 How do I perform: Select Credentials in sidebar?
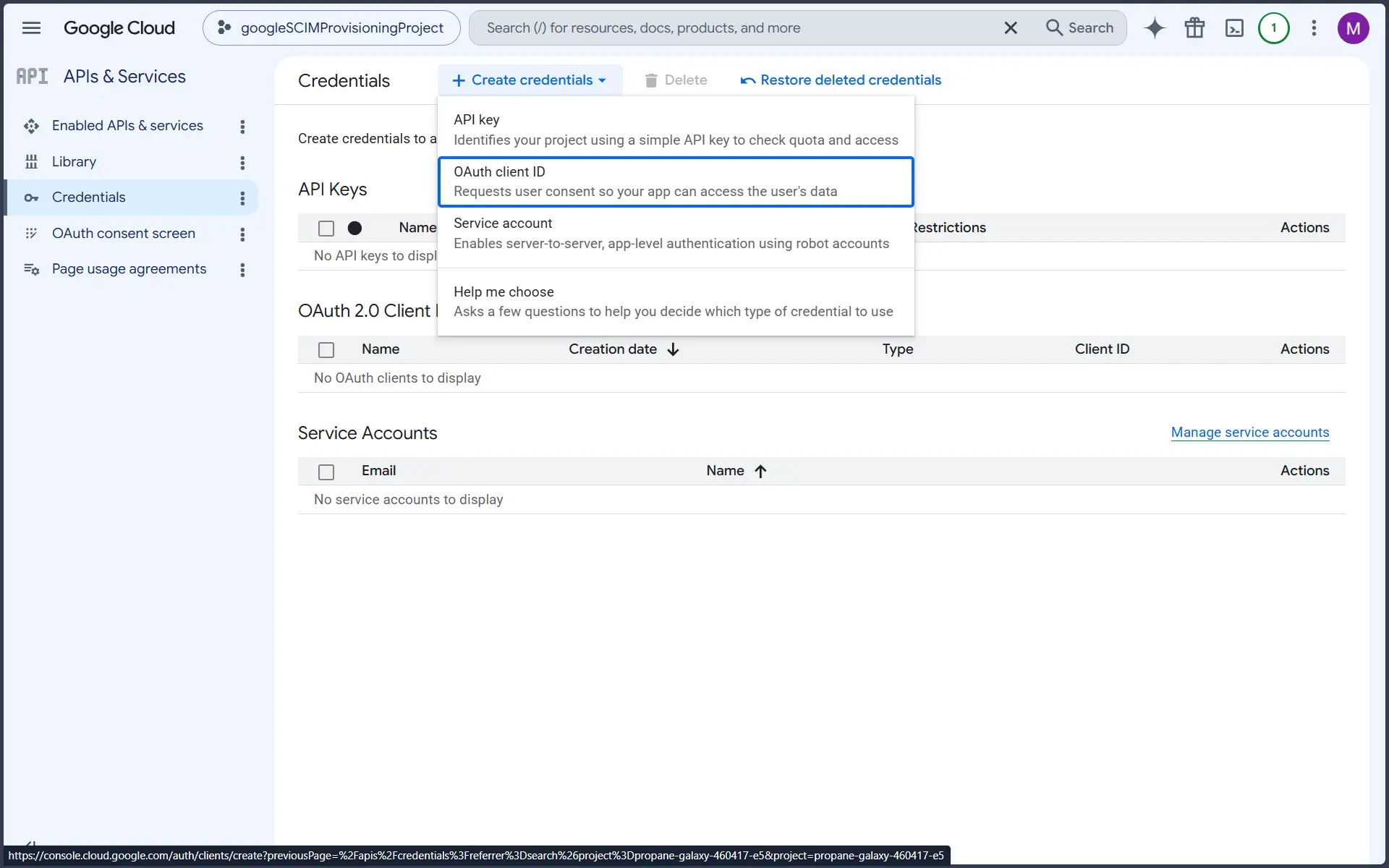(88, 197)
